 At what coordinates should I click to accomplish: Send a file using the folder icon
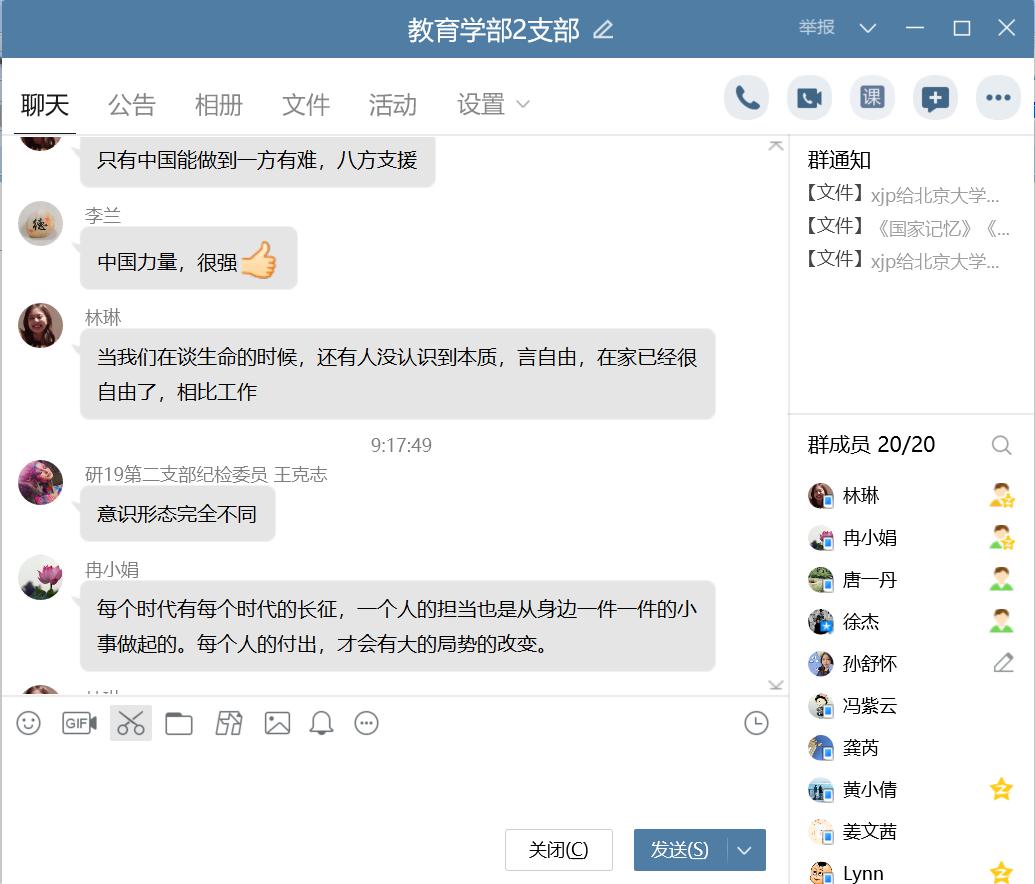(178, 723)
